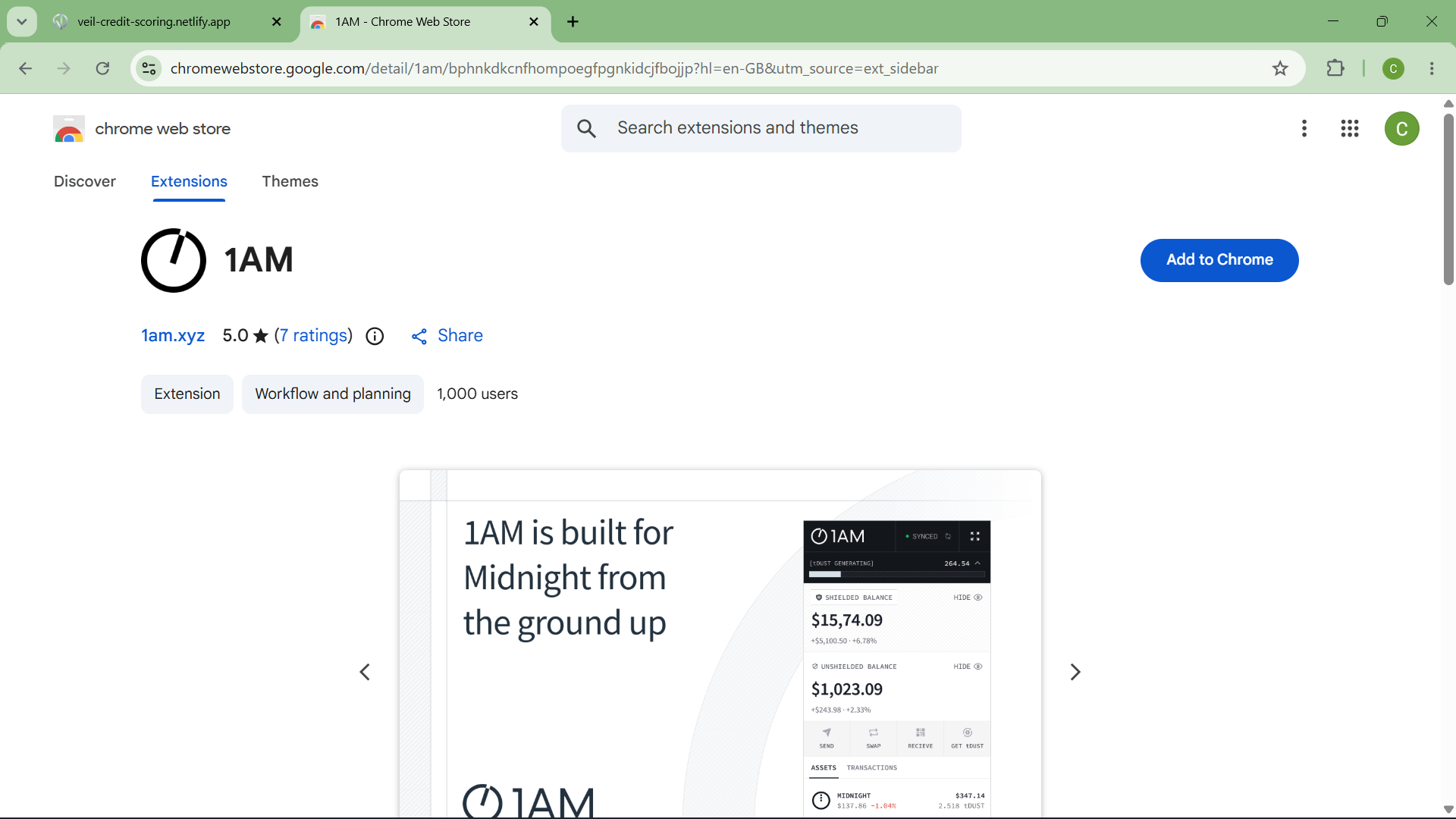Viewport: 1456px width, 819px height.
Task: Open site information icon in address bar
Action: pyautogui.click(x=149, y=68)
